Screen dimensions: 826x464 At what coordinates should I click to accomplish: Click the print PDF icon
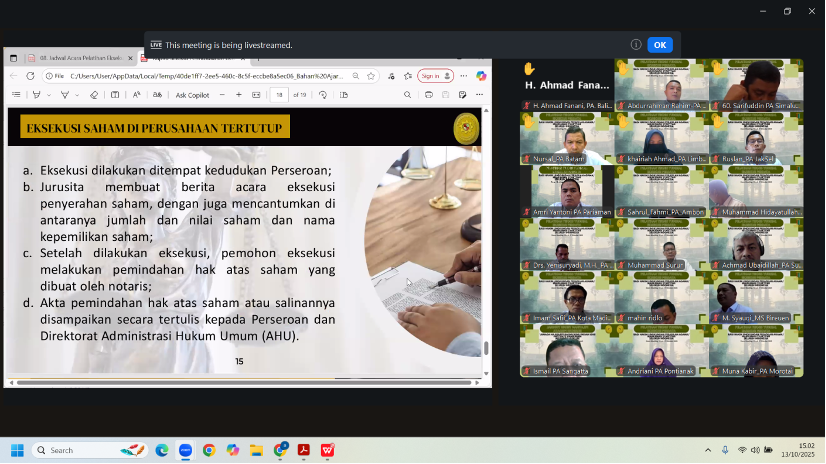pos(428,95)
